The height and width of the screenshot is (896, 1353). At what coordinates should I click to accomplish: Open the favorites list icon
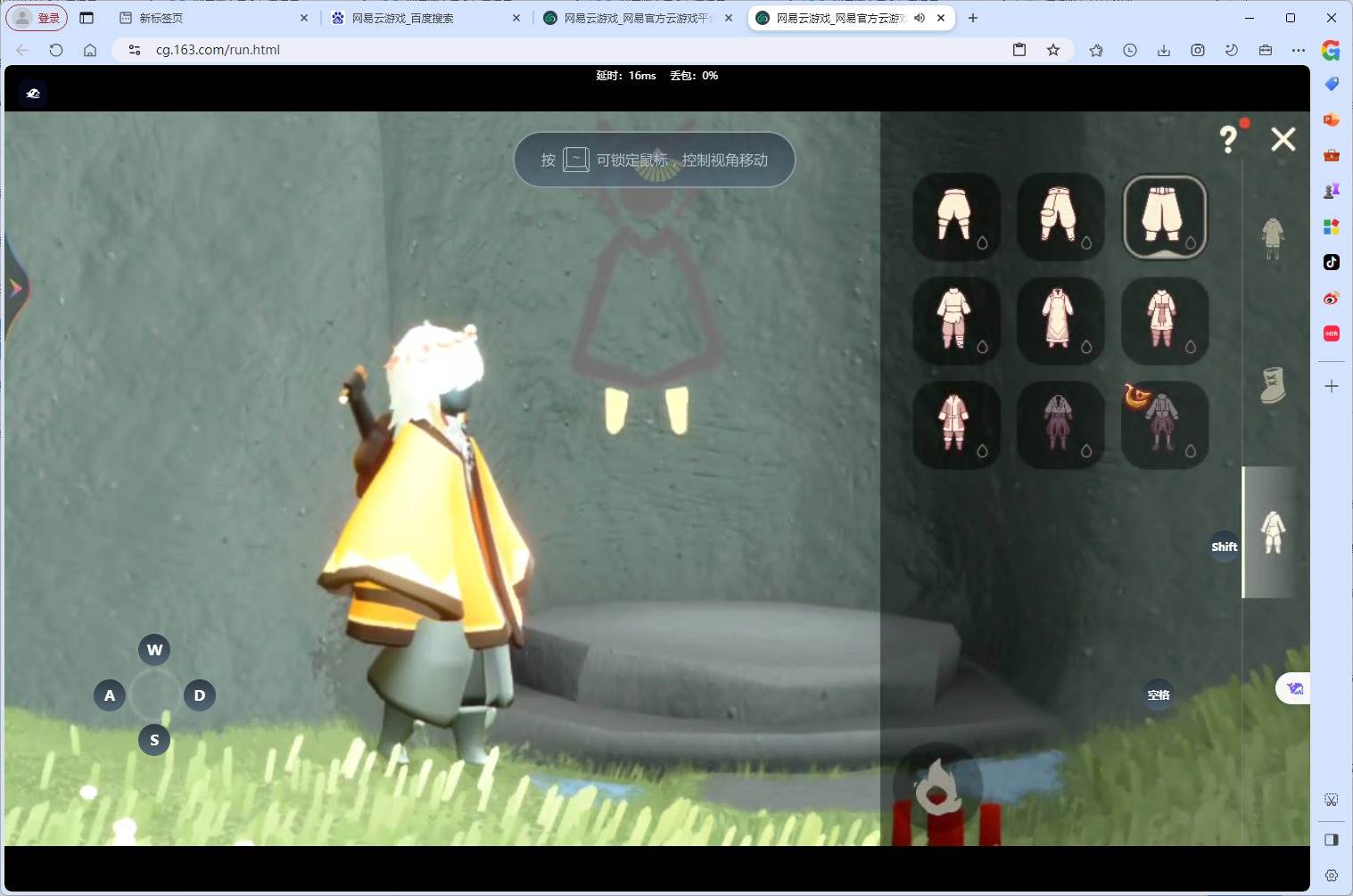pyautogui.click(x=1096, y=50)
